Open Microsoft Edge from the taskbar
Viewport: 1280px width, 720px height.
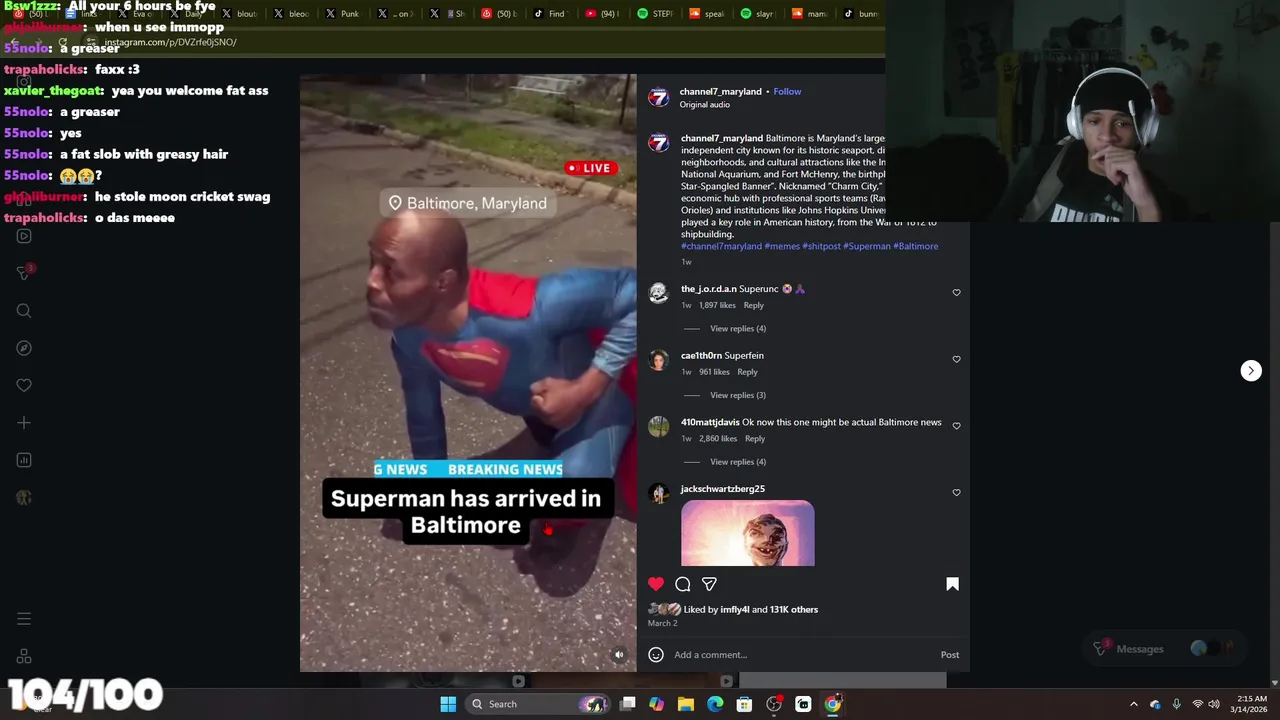click(x=715, y=704)
